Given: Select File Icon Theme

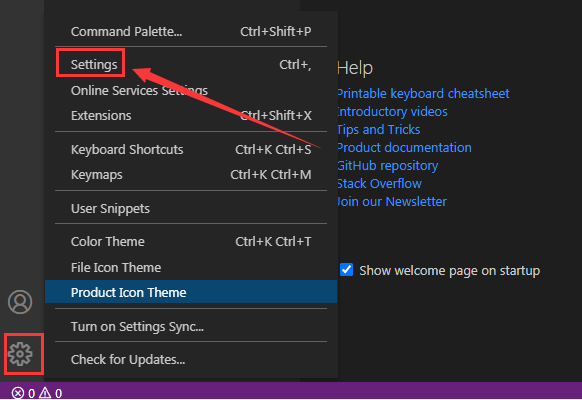Looking at the screenshot, I should 191,268.
